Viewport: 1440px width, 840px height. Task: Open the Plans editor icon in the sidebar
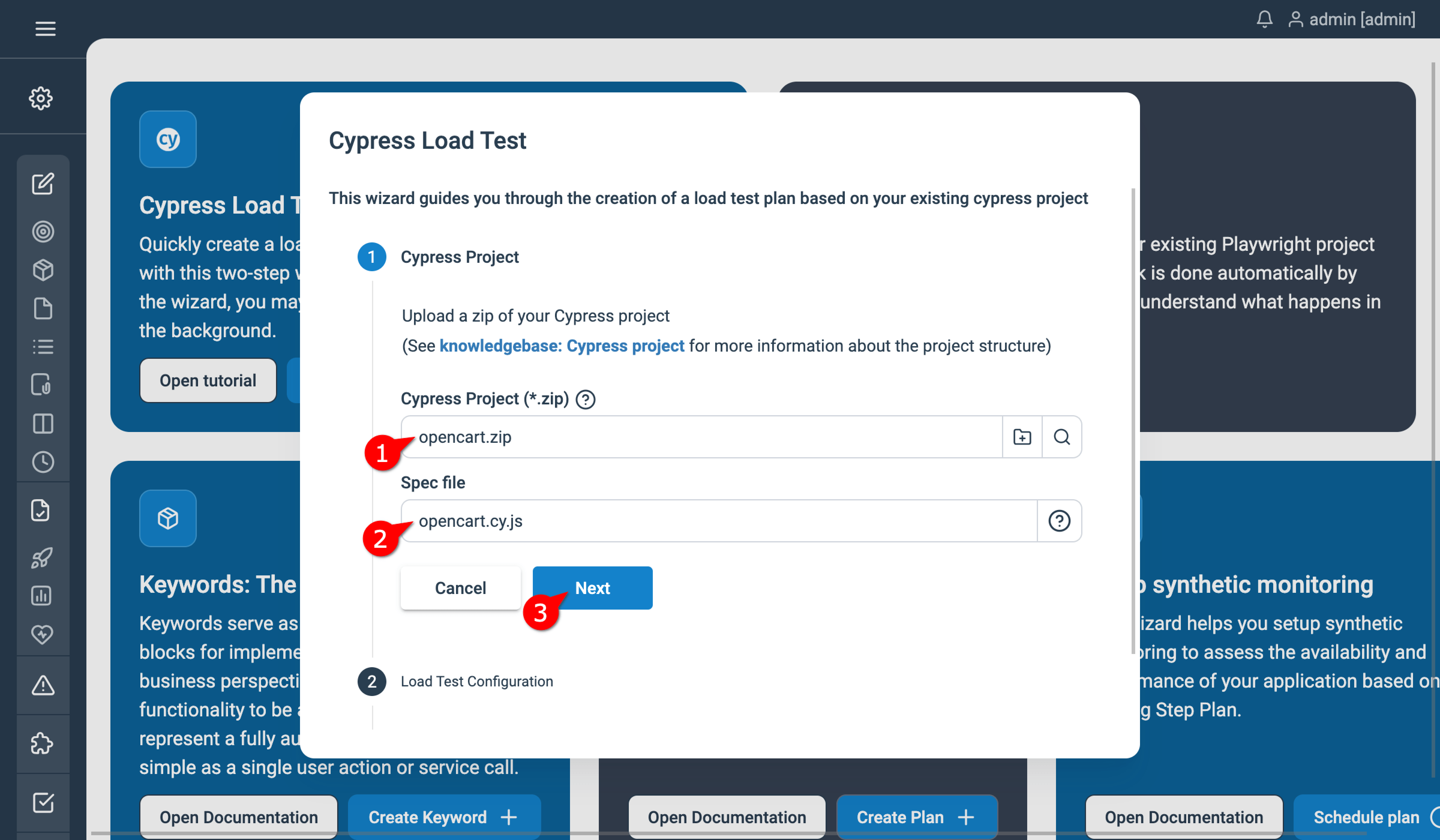pyautogui.click(x=43, y=184)
